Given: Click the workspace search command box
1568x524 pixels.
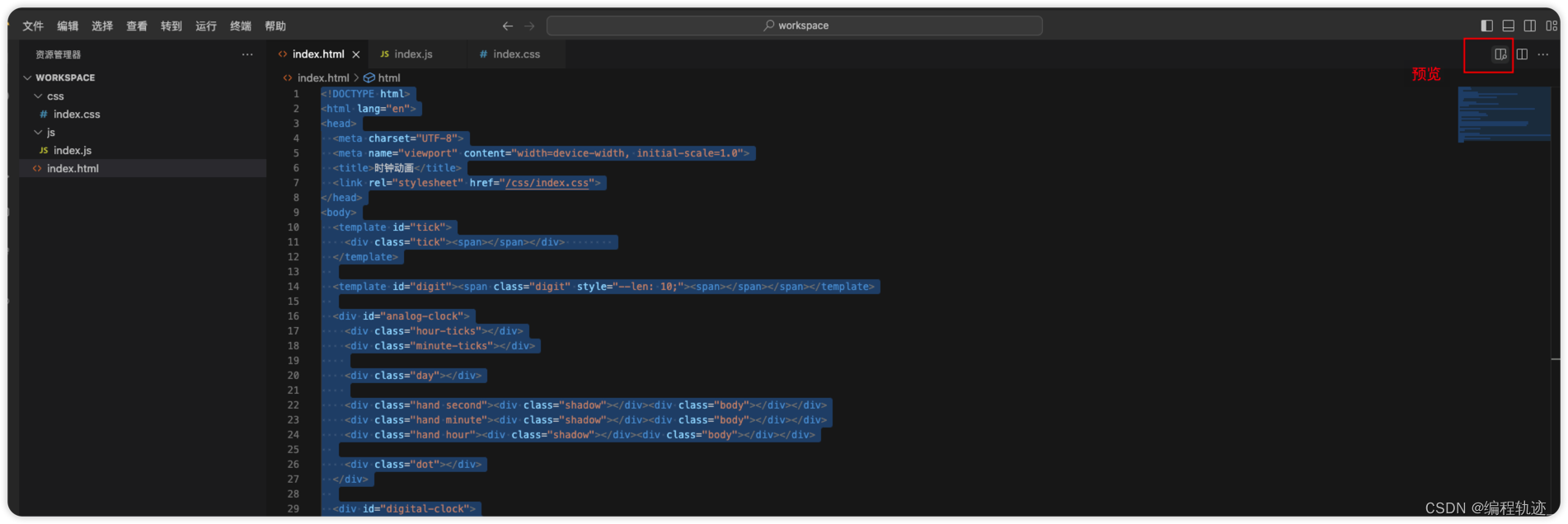Looking at the screenshot, I should coord(795,26).
